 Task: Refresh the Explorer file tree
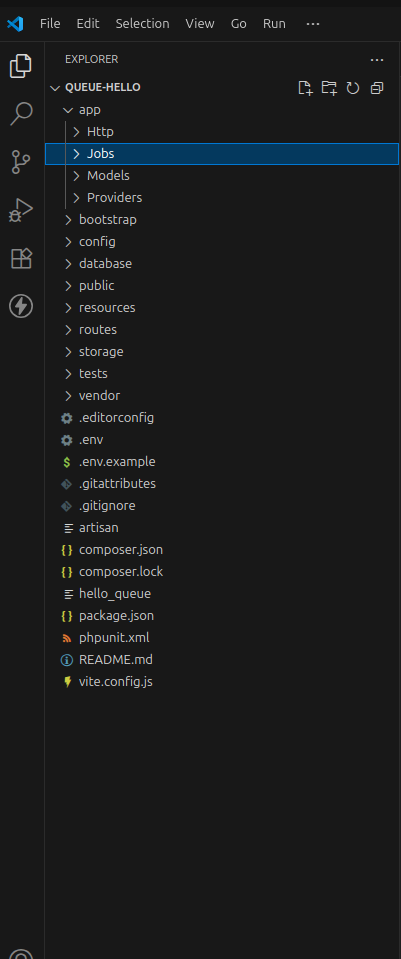click(x=353, y=88)
